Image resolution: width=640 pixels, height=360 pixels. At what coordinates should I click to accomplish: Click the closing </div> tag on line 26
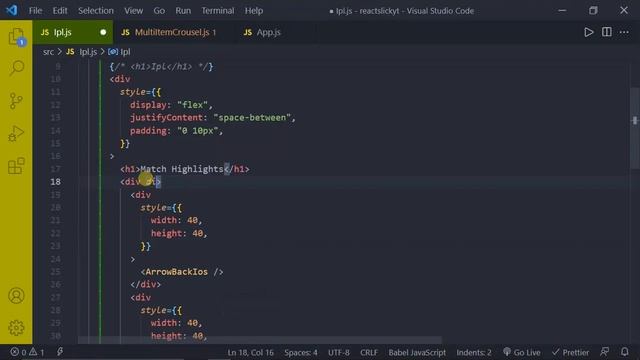coord(146,284)
